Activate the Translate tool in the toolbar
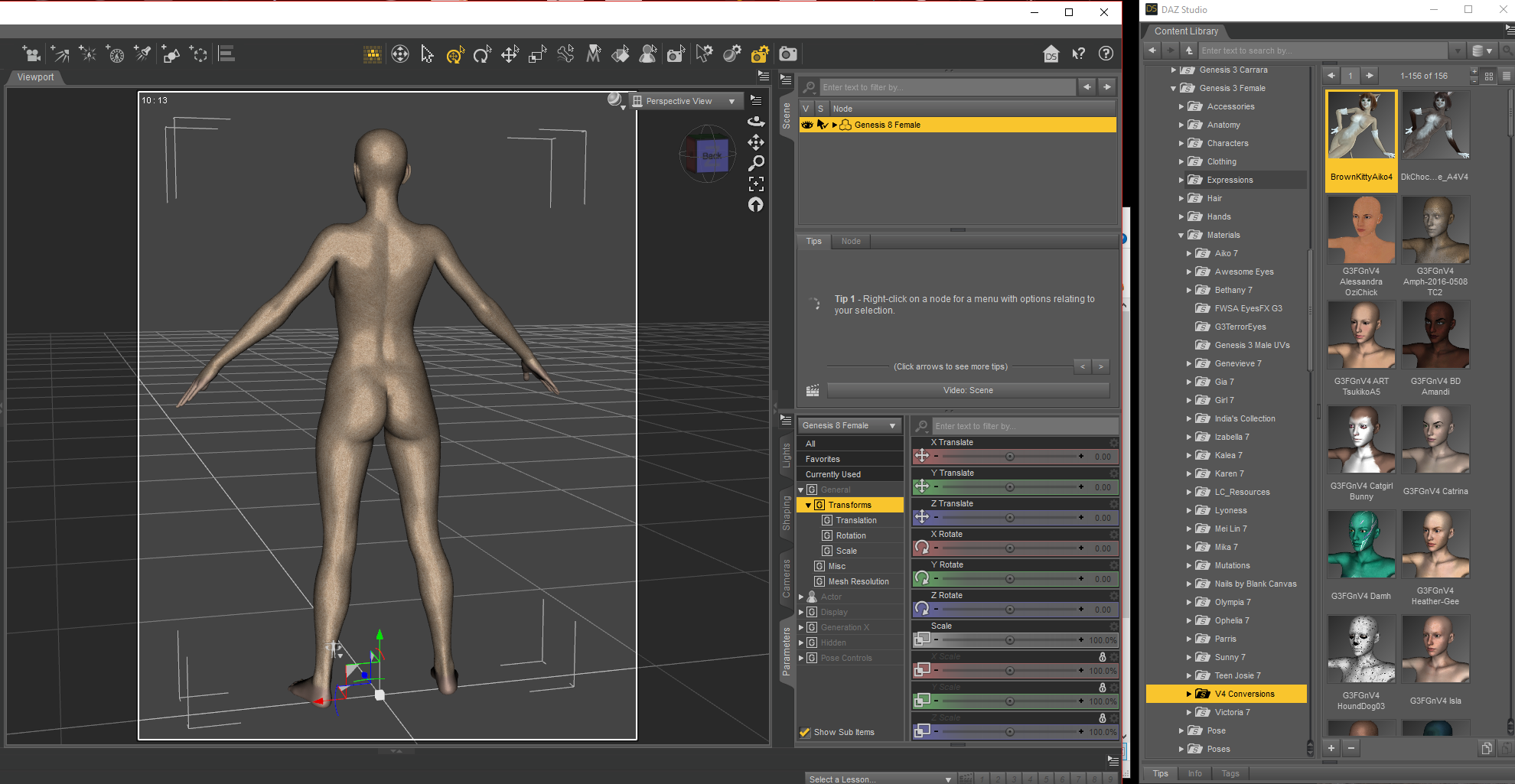Viewport: 1515px width, 784px height. [510, 54]
